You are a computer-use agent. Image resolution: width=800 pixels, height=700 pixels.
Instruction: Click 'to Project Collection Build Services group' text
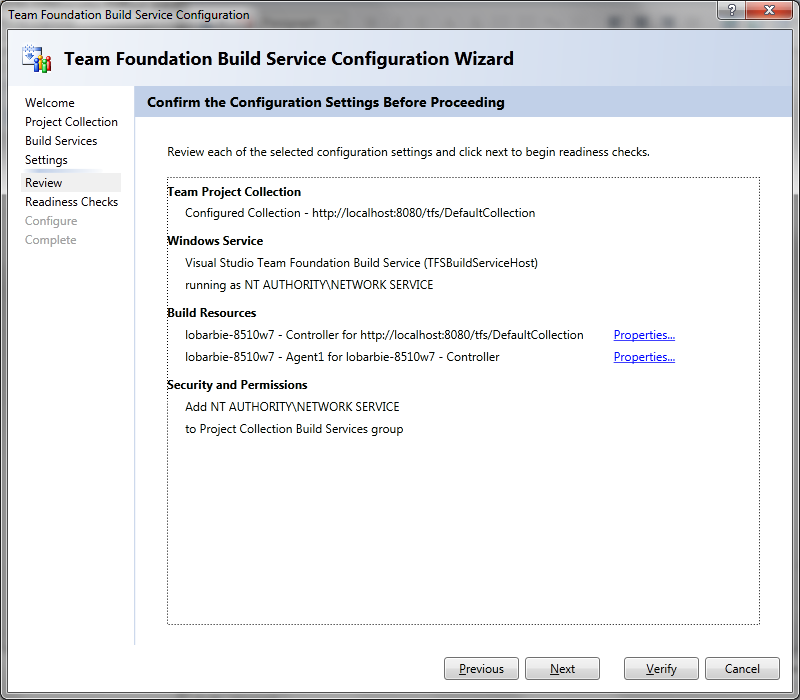[x=294, y=429]
